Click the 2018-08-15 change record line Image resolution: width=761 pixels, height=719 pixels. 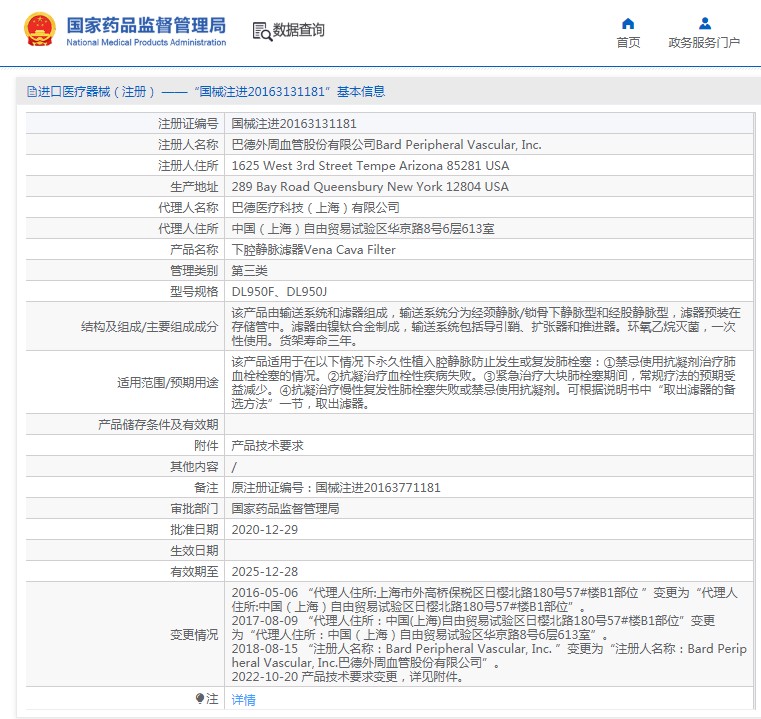(x=489, y=655)
